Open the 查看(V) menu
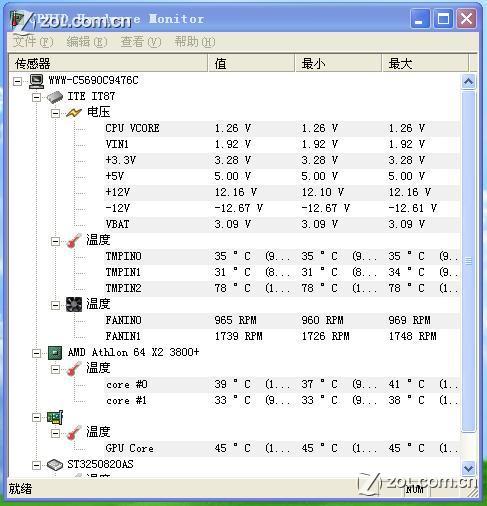Image resolution: width=487 pixels, height=506 pixels. tap(141, 42)
